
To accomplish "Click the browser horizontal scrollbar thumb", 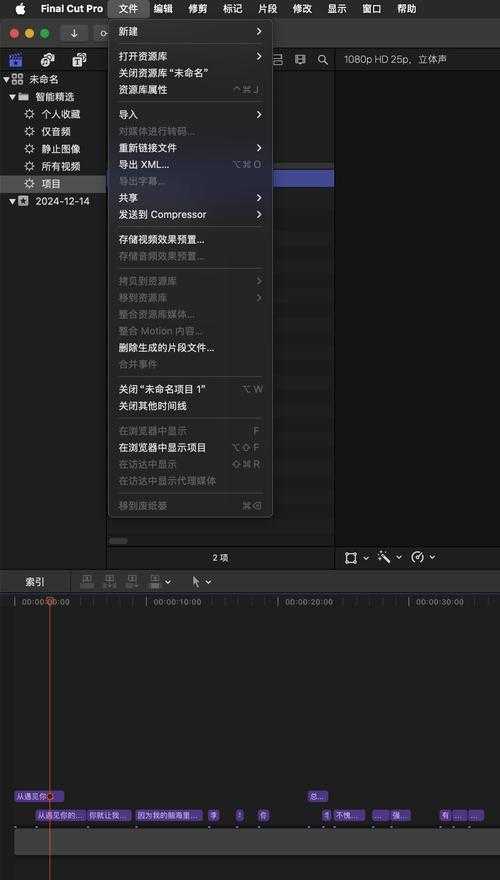I will pyautogui.click(x=118, y=541).
